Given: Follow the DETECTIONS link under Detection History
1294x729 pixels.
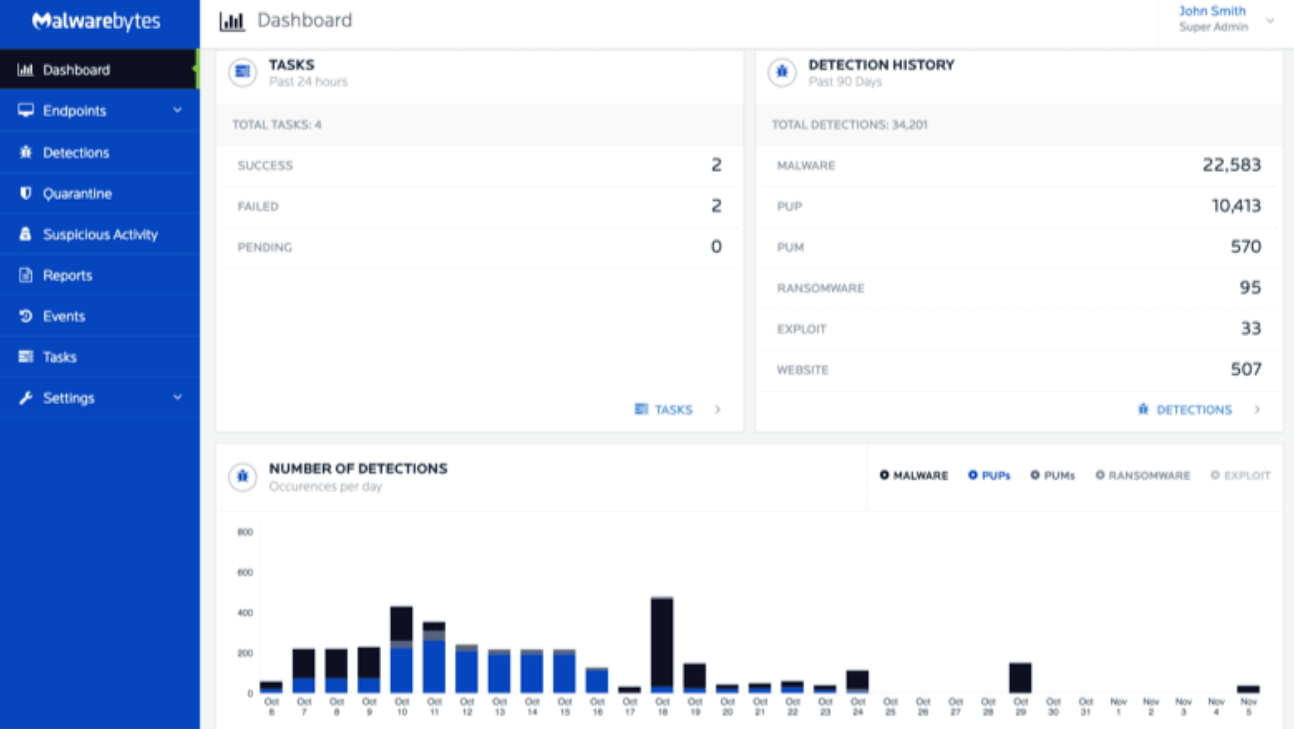Looking at the screenshot, I should (1195, 409).
